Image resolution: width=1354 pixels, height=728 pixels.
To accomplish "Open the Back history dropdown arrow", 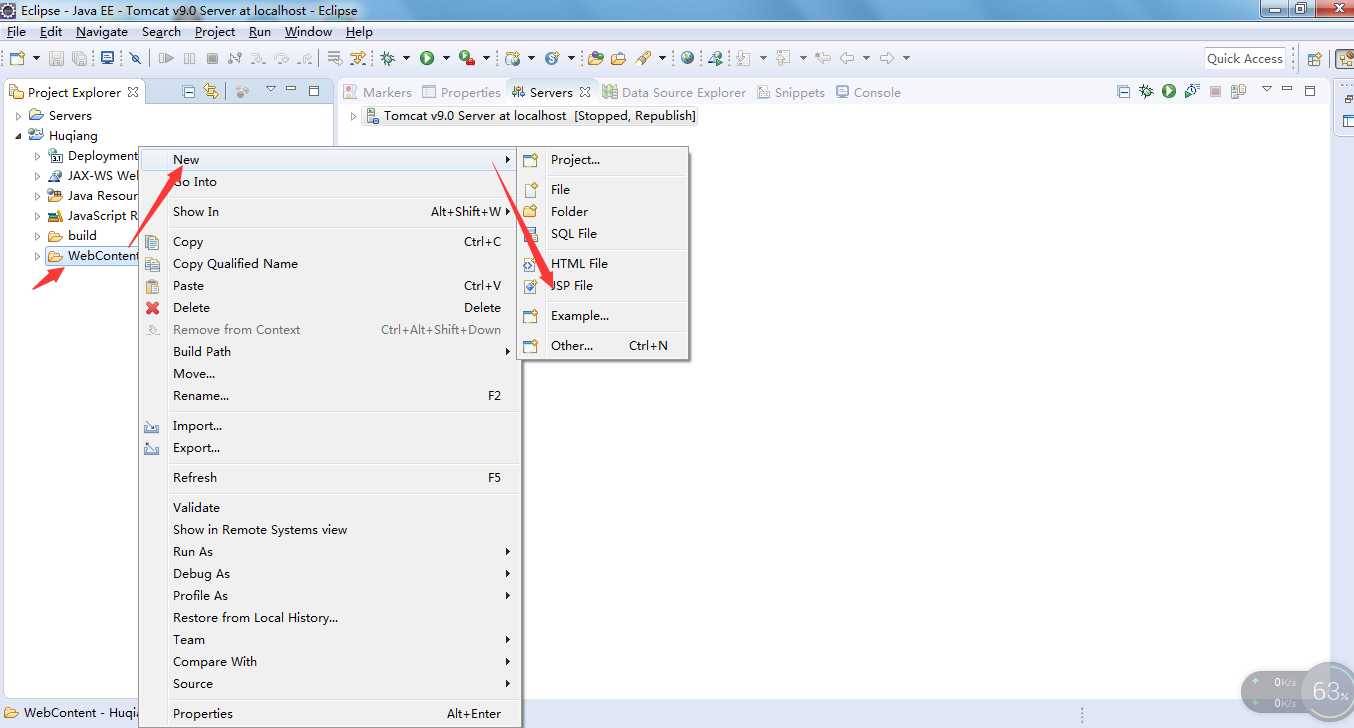I will coord(866,58).
